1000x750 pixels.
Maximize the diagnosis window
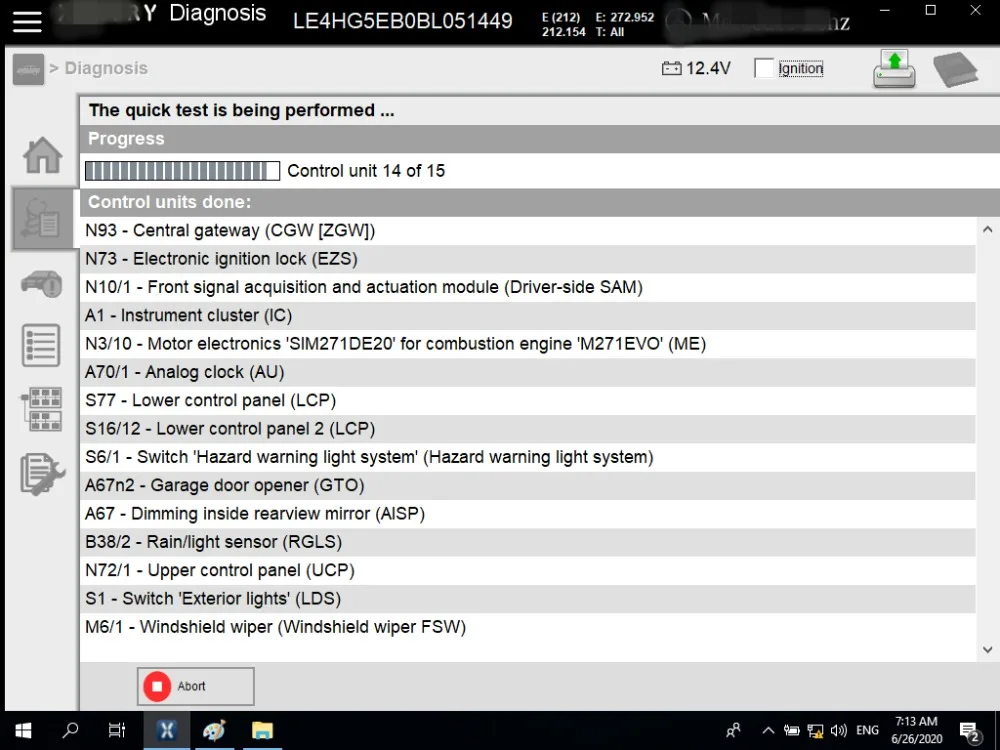[x=930, y=10]
